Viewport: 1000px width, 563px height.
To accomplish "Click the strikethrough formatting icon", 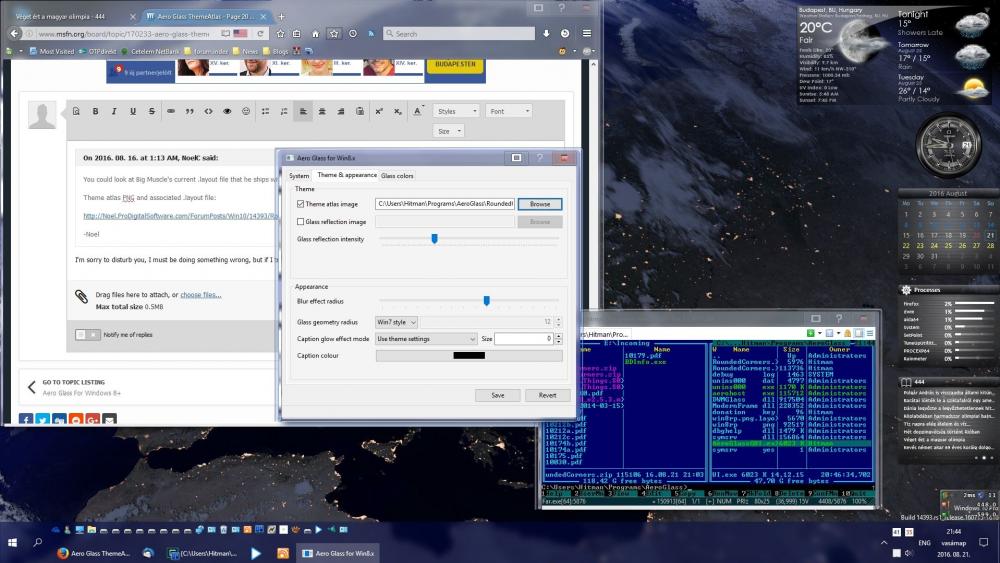I will click(151, 111).
